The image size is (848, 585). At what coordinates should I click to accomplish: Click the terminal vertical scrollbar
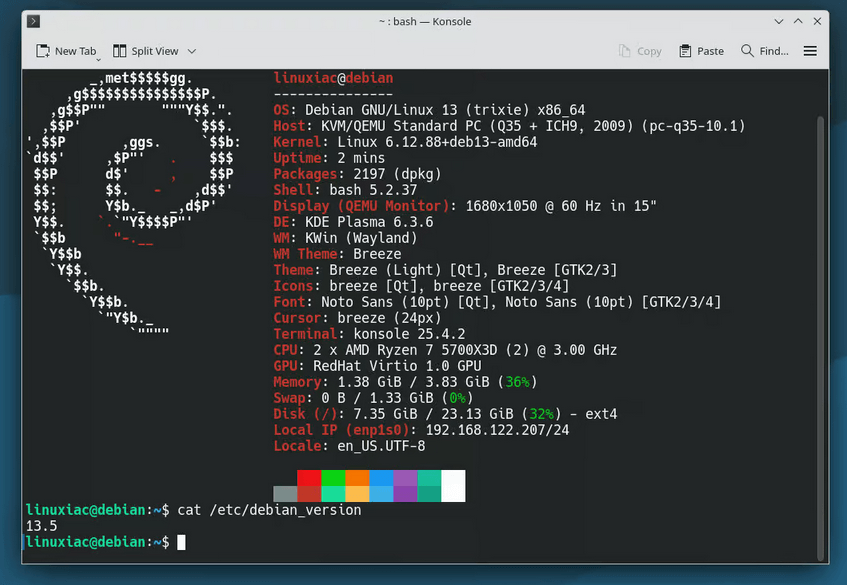(x=820, y=339)
